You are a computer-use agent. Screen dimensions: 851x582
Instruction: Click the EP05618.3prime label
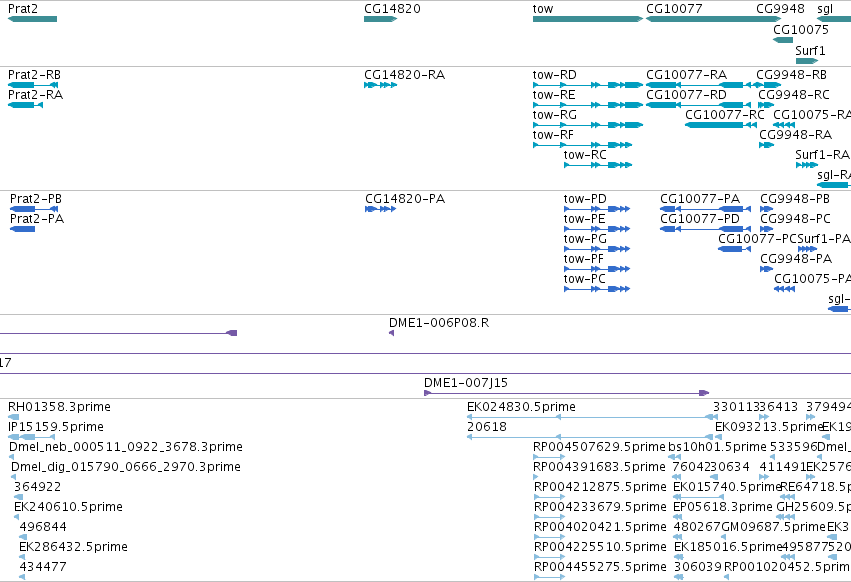pyautogui.click(x=723, y=507)
